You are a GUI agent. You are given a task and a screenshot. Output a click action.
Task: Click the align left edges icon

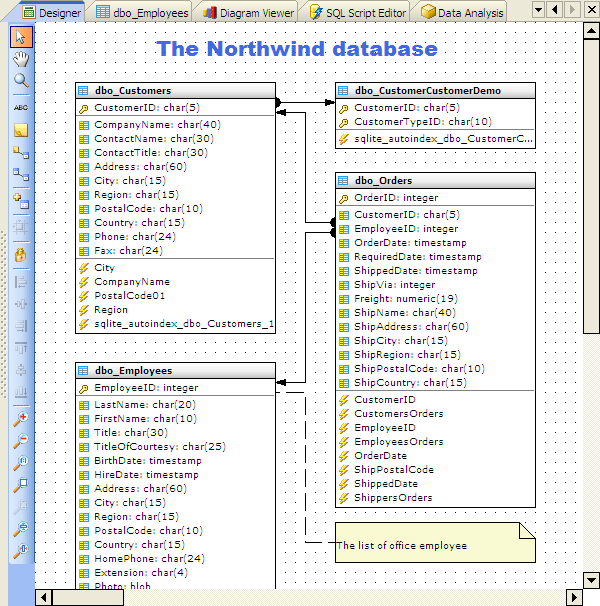pos(21,282)
